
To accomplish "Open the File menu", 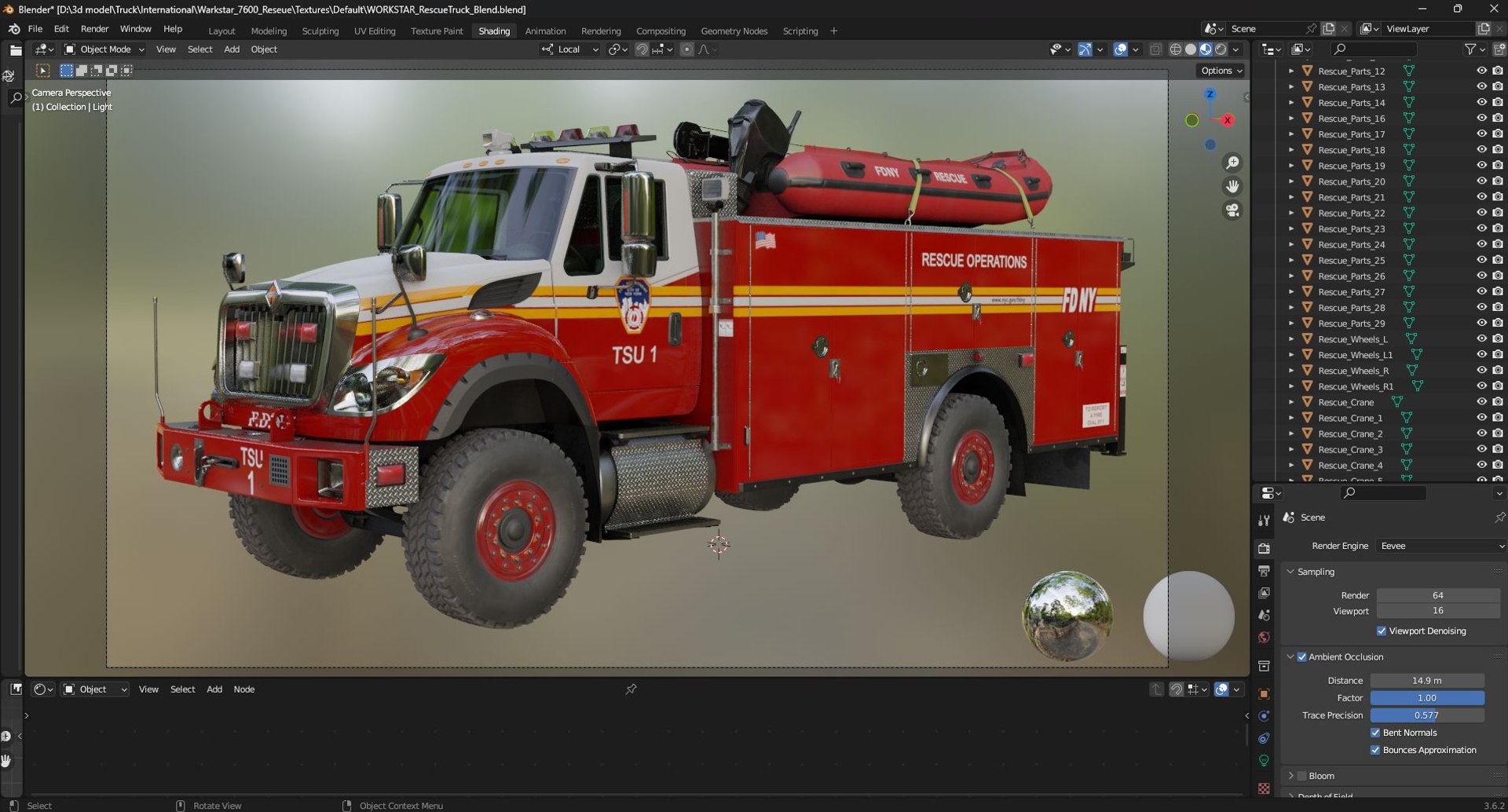I will (35, 29).
